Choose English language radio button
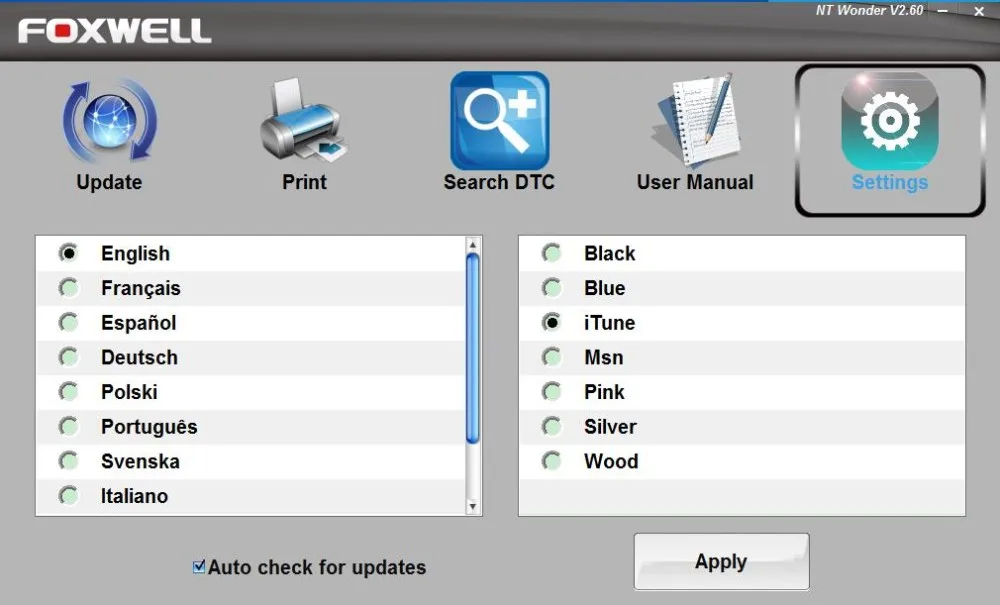 tap(68, 253)
